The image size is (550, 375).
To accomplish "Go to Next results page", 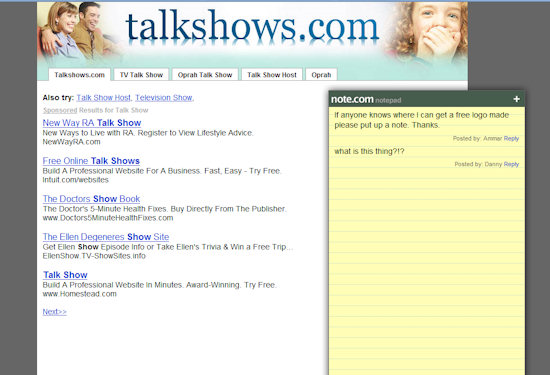I will click(x=55, y=312).
